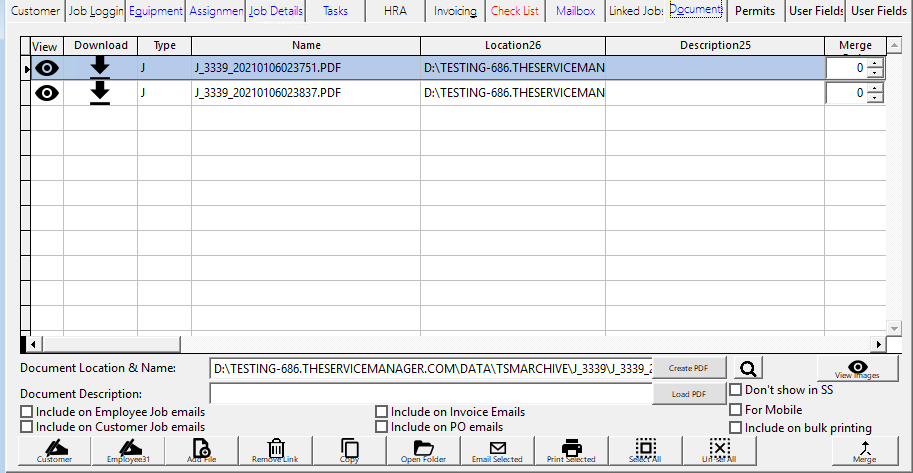Merge the documents with the Merge button
This screenshot has height=473, width=913.
point(865,451)
